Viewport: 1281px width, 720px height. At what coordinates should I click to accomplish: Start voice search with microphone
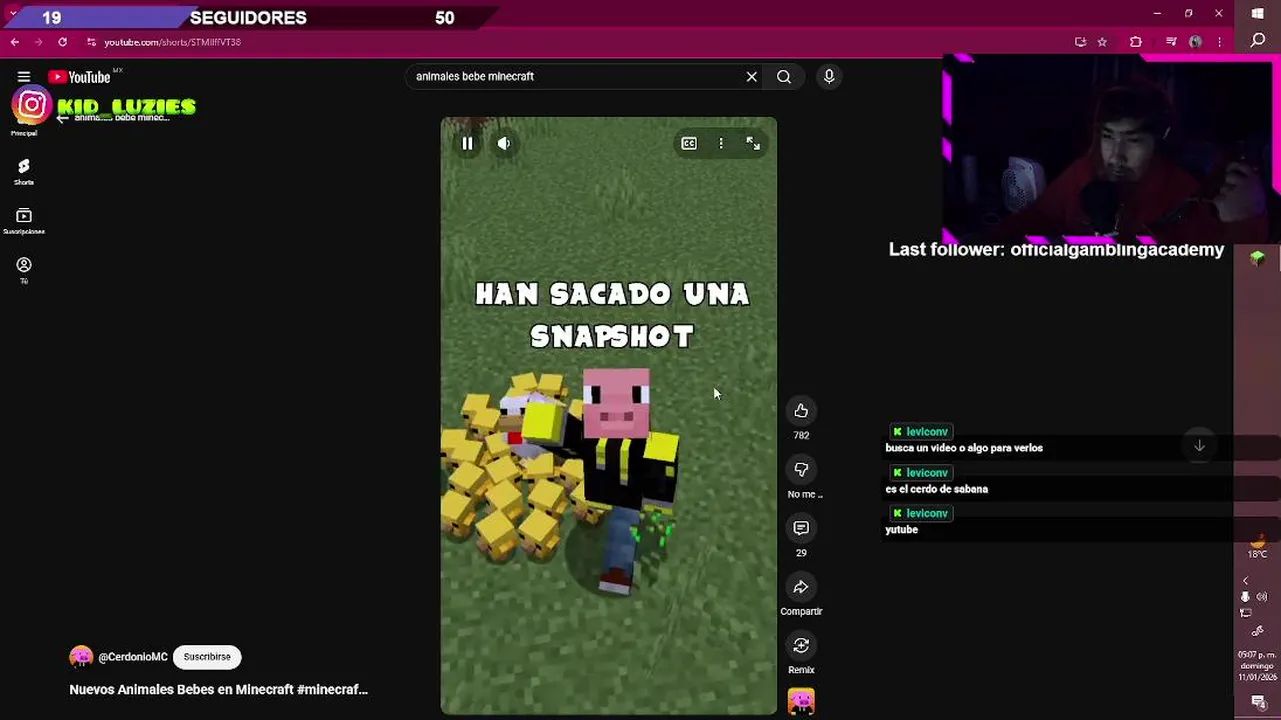click(x=829, y=76)
